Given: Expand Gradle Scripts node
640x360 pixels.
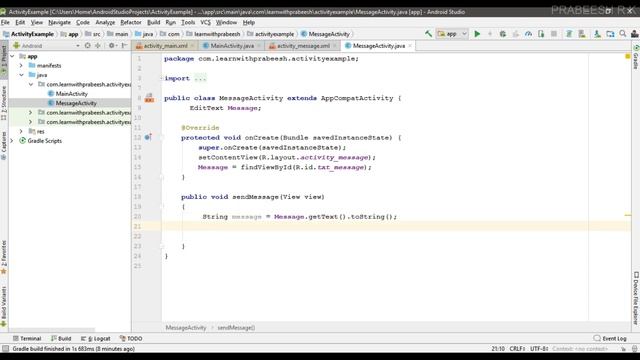Looking at the screenshot, I should pyautogui.click(x=12, y=141).
